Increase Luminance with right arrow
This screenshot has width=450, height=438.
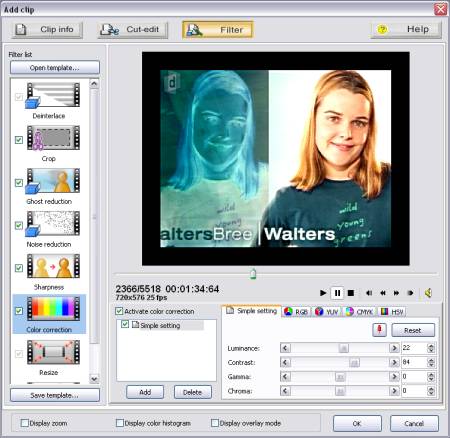click(394, 348)
